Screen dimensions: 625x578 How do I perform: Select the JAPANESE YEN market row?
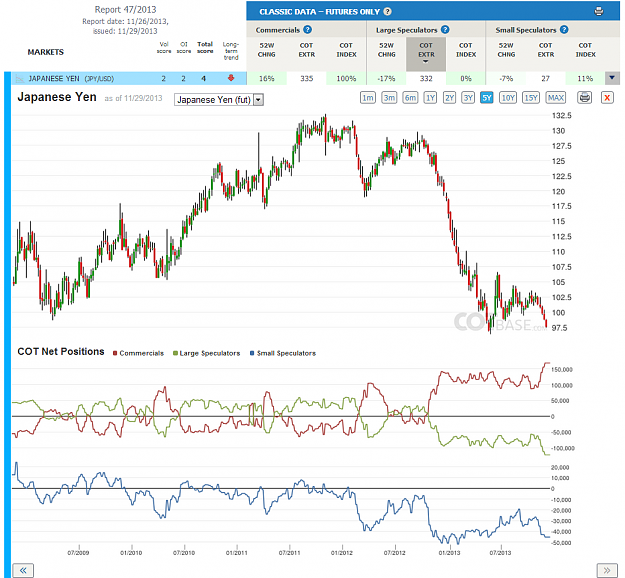129,79
